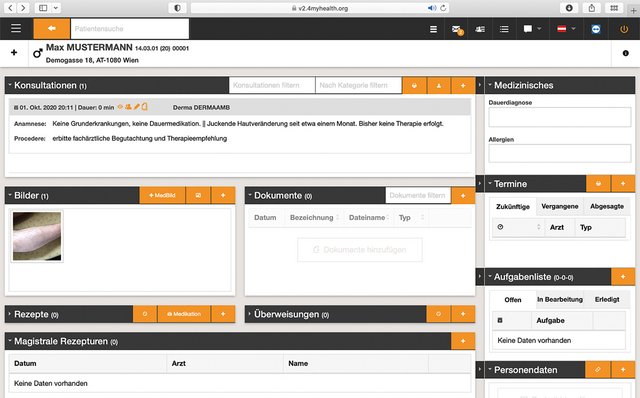640x398 pixels.
Task: Collapse the Aufgabenliste panel
Action: [x=490, y=276]
